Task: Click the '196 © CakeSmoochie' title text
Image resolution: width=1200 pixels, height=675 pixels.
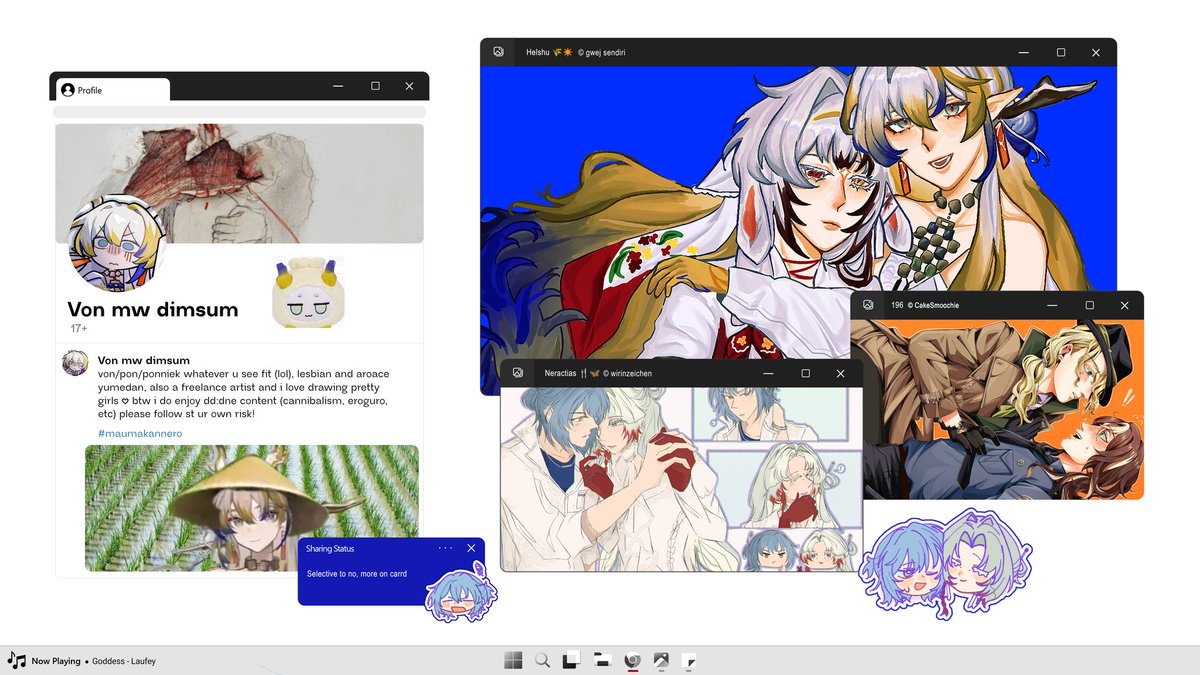Action: [x=925, y=305]
